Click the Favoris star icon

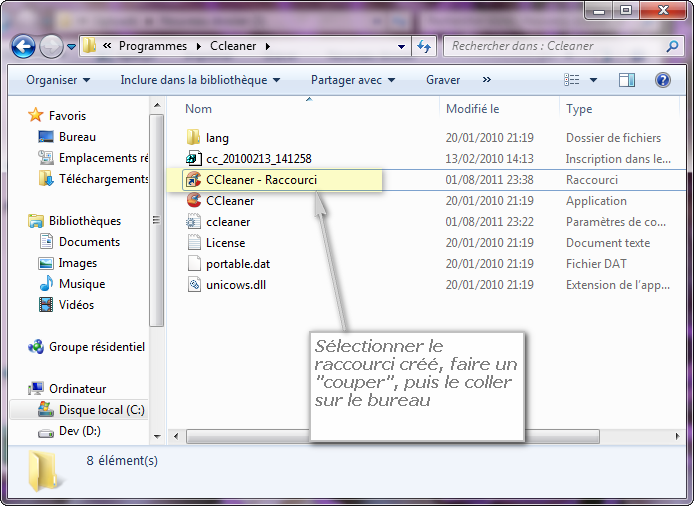[35, 115]
